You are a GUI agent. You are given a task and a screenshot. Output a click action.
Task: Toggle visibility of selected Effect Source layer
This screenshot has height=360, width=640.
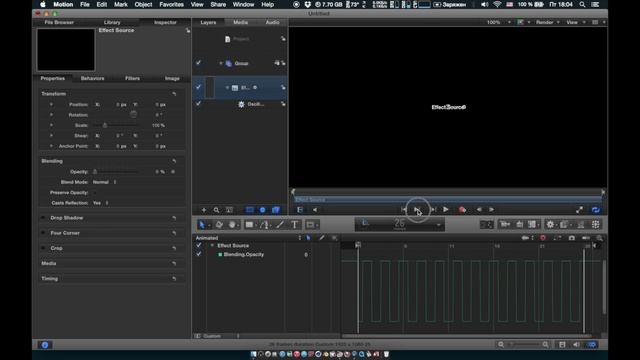click(198, 87)
